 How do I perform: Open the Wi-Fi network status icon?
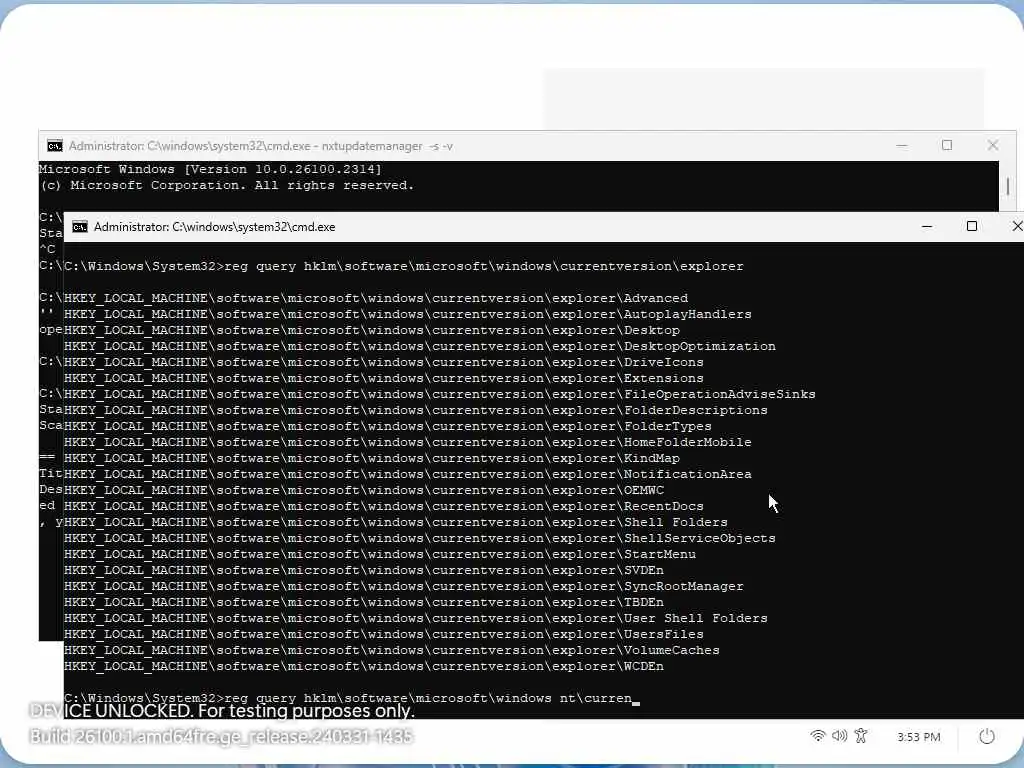[x=817, y=736]
